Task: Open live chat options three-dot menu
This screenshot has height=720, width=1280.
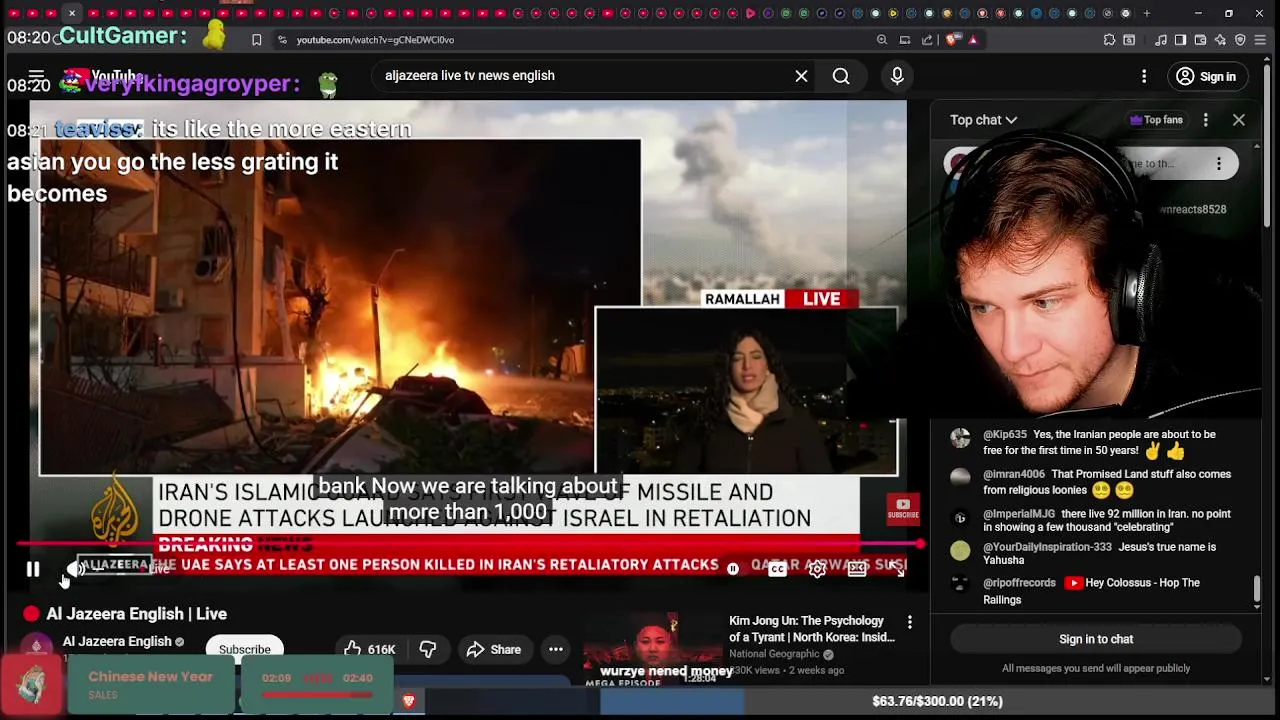Action: (x=1205, y=120)
